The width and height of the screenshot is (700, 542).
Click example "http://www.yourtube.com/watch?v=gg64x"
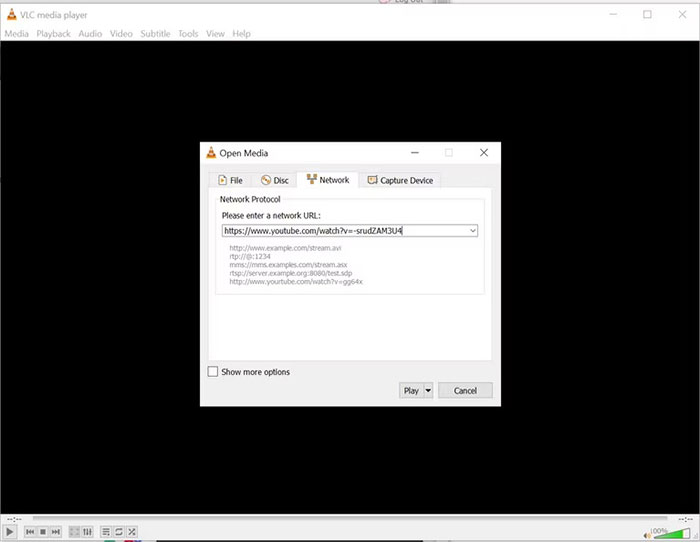coord(296,282)
